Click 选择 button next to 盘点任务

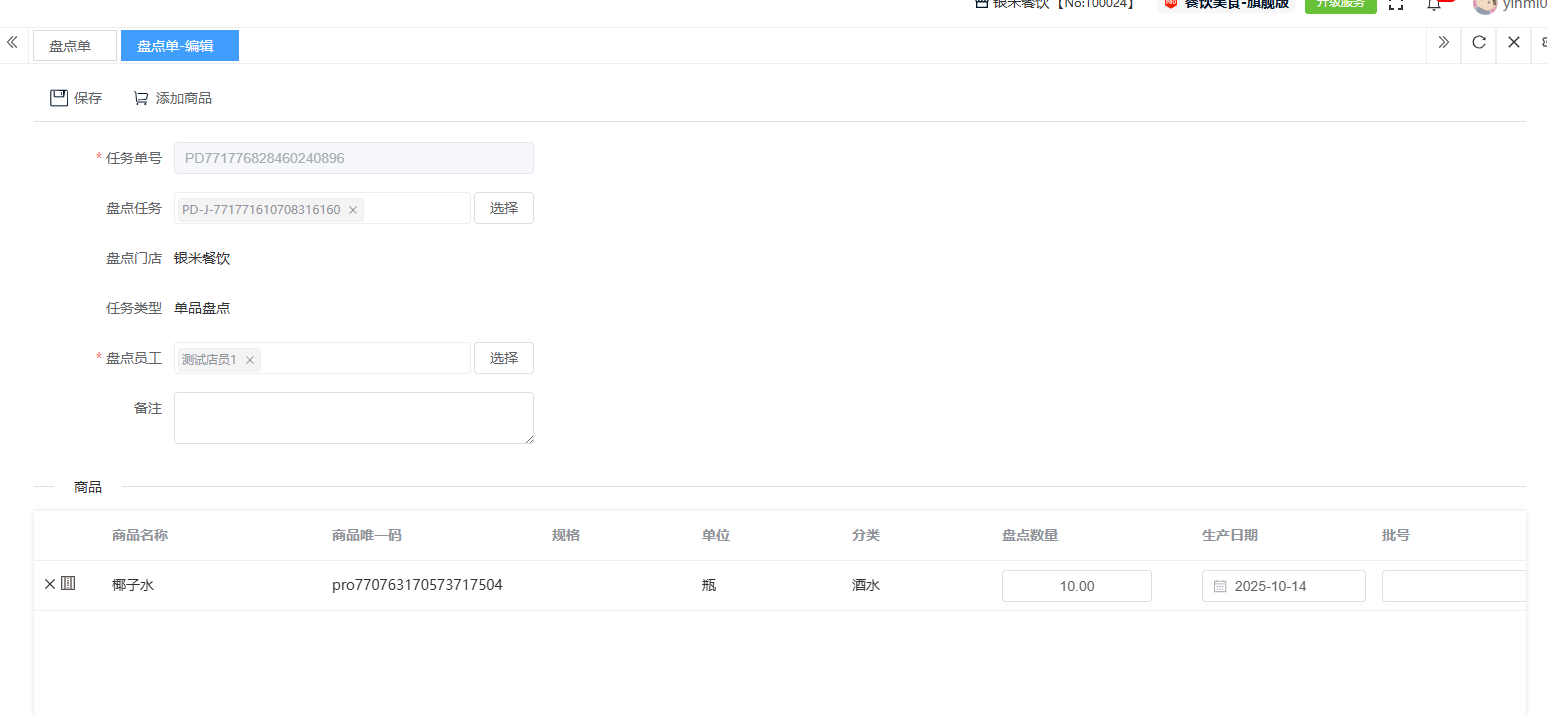pos(503,208)
